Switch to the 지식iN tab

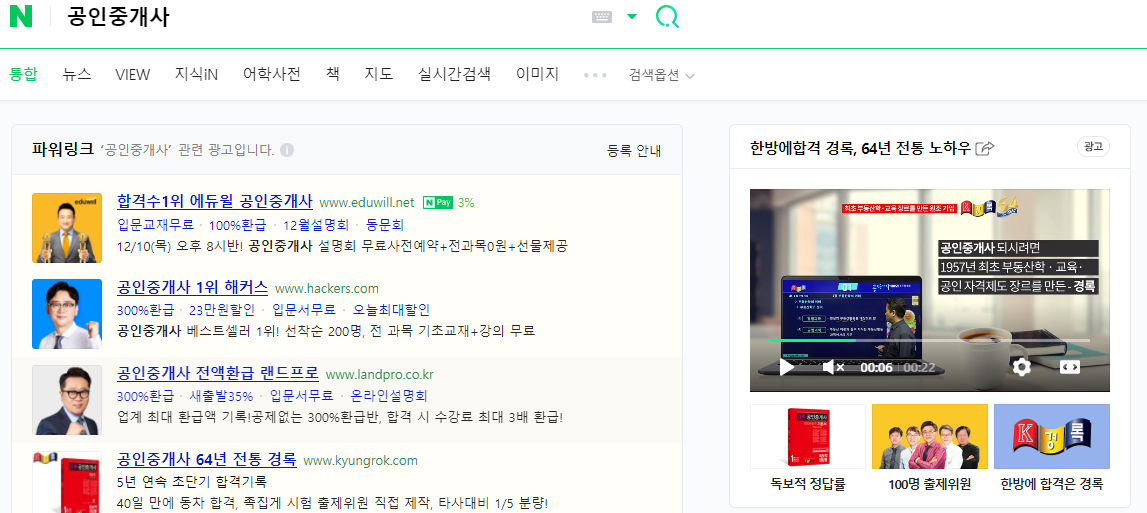[x=196, y=74]
